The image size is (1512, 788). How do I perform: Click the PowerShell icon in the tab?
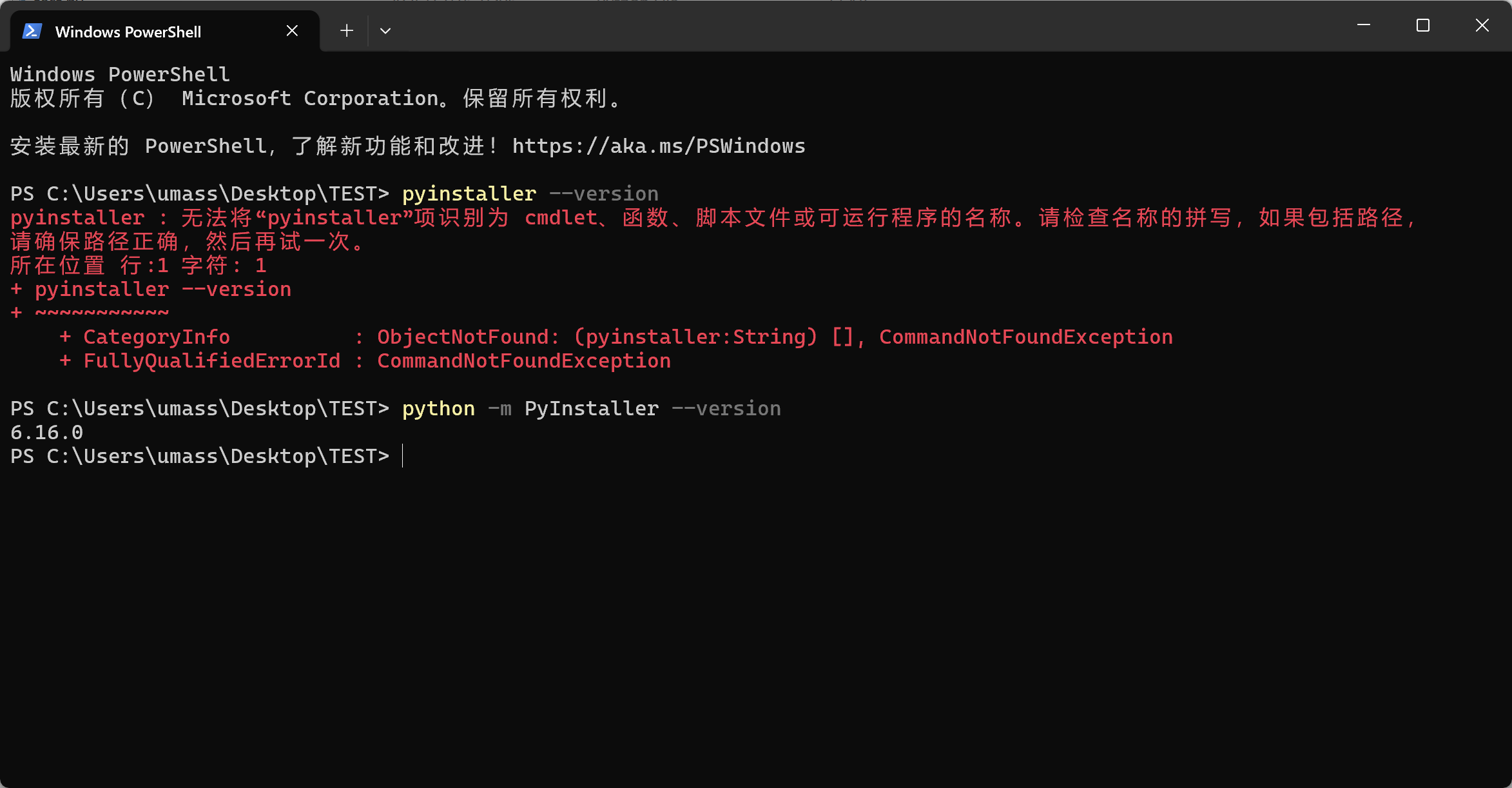tap(32, 31)
